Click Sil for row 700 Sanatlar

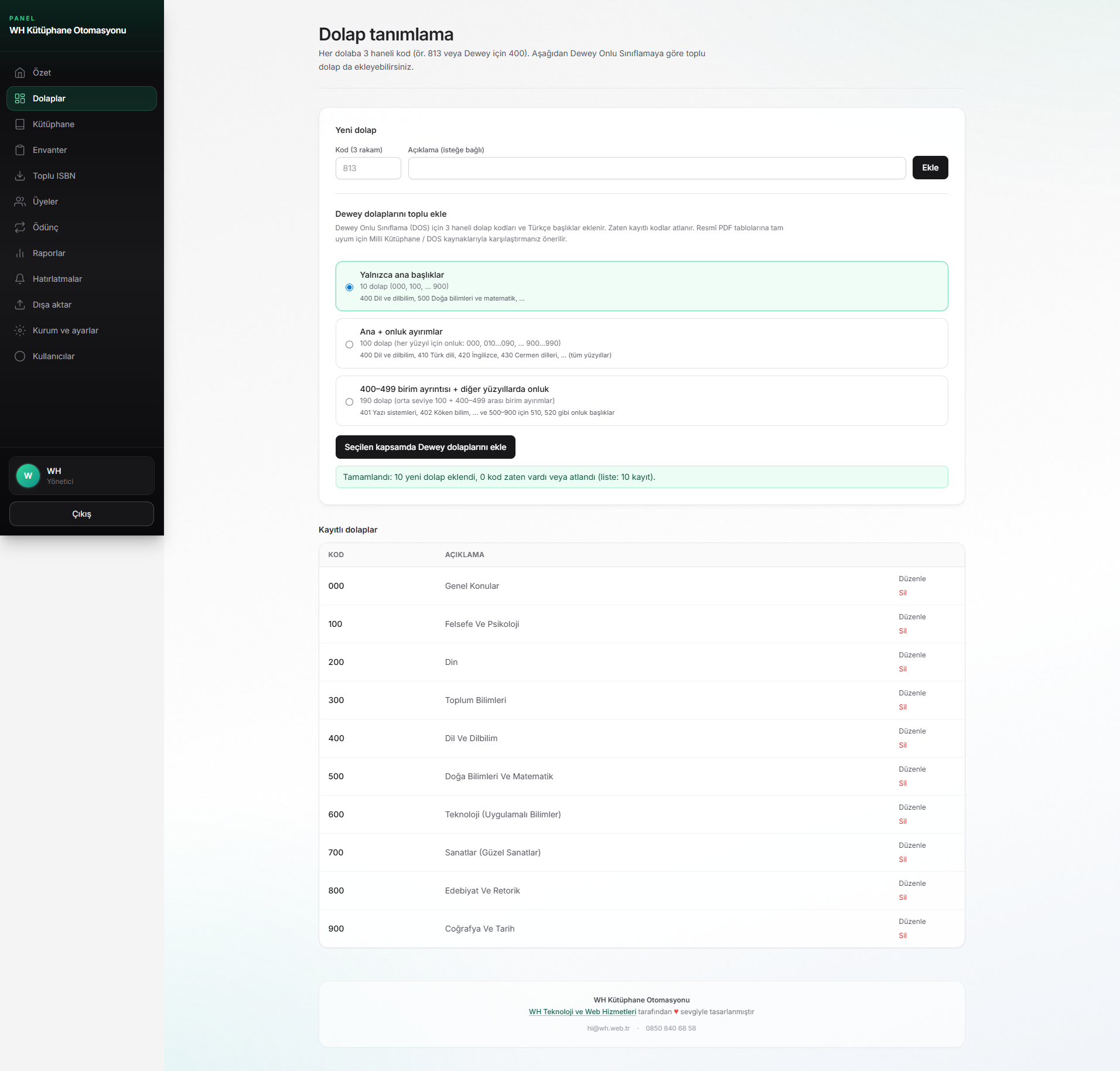(903, 859)
